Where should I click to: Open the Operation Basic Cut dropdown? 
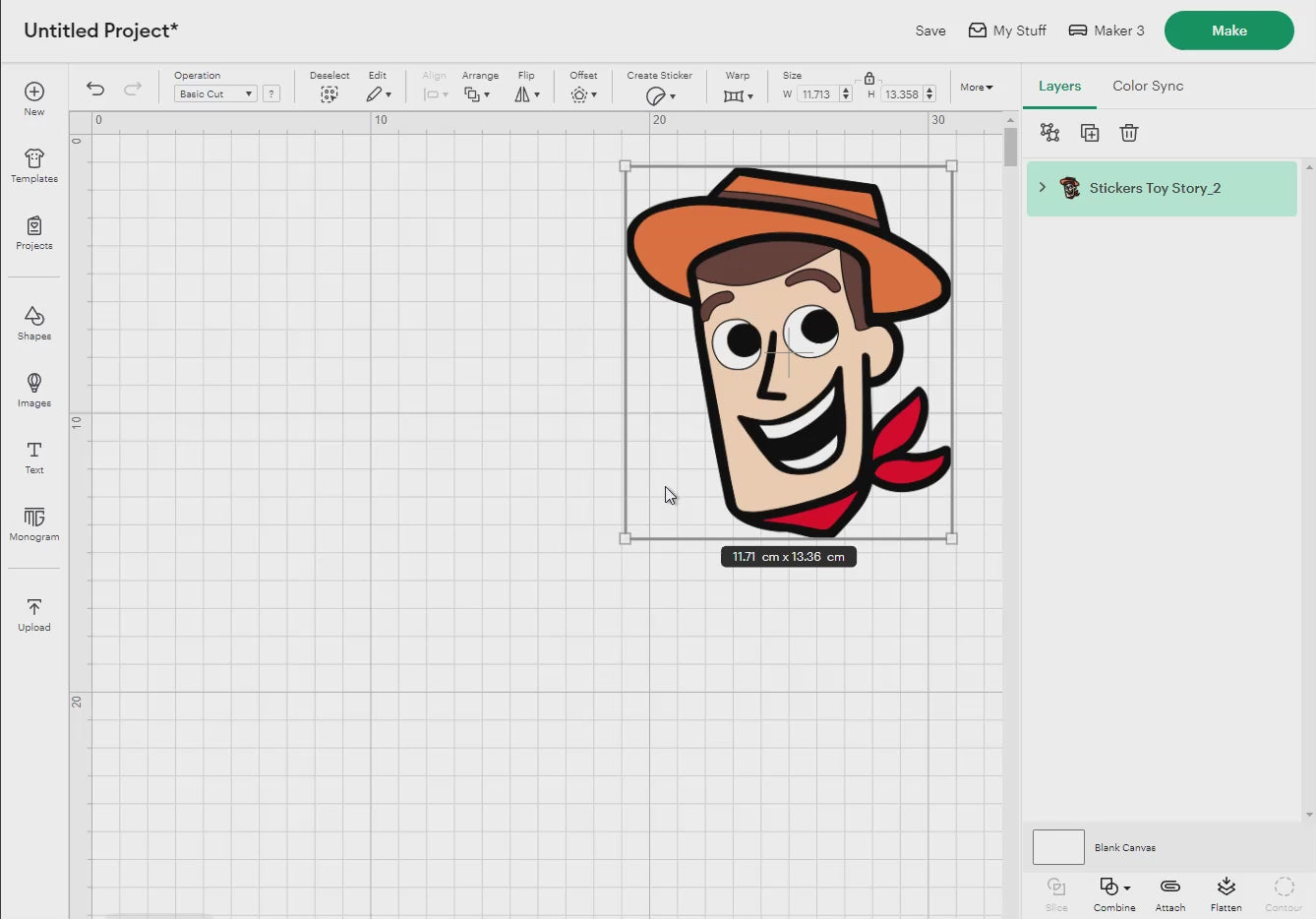pos(215,93)
